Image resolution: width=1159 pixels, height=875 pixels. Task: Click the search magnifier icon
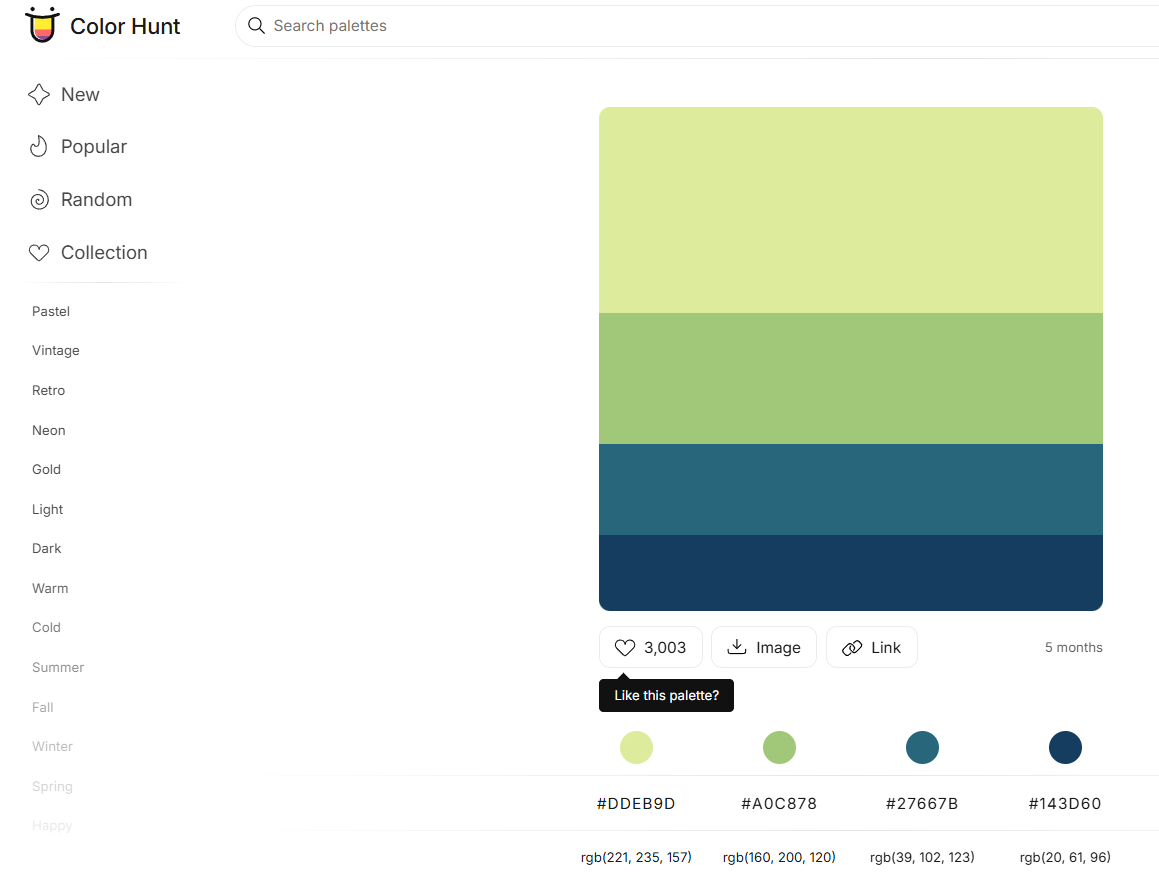[256, 26]
